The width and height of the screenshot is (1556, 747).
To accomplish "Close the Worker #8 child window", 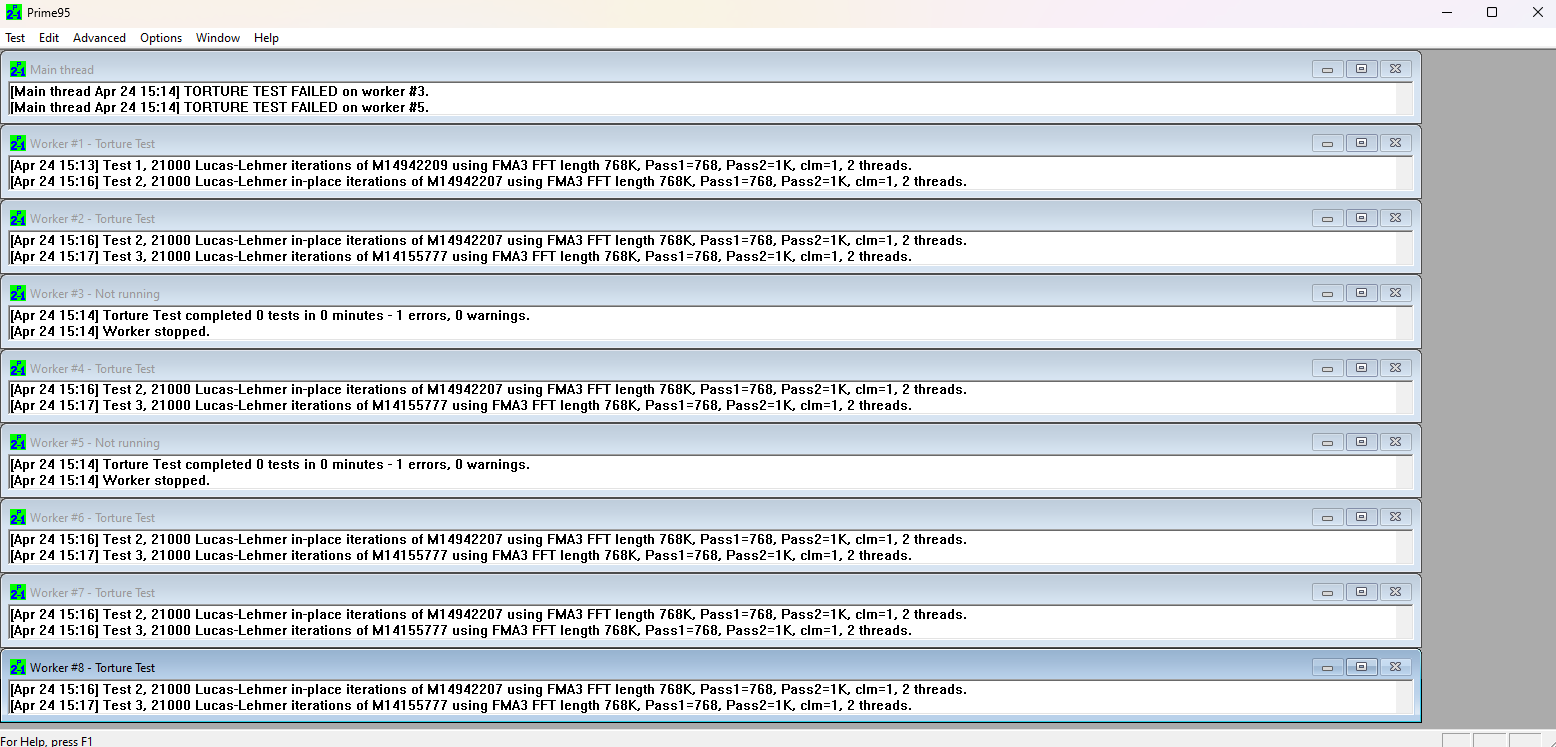I will click(1395, 667).
